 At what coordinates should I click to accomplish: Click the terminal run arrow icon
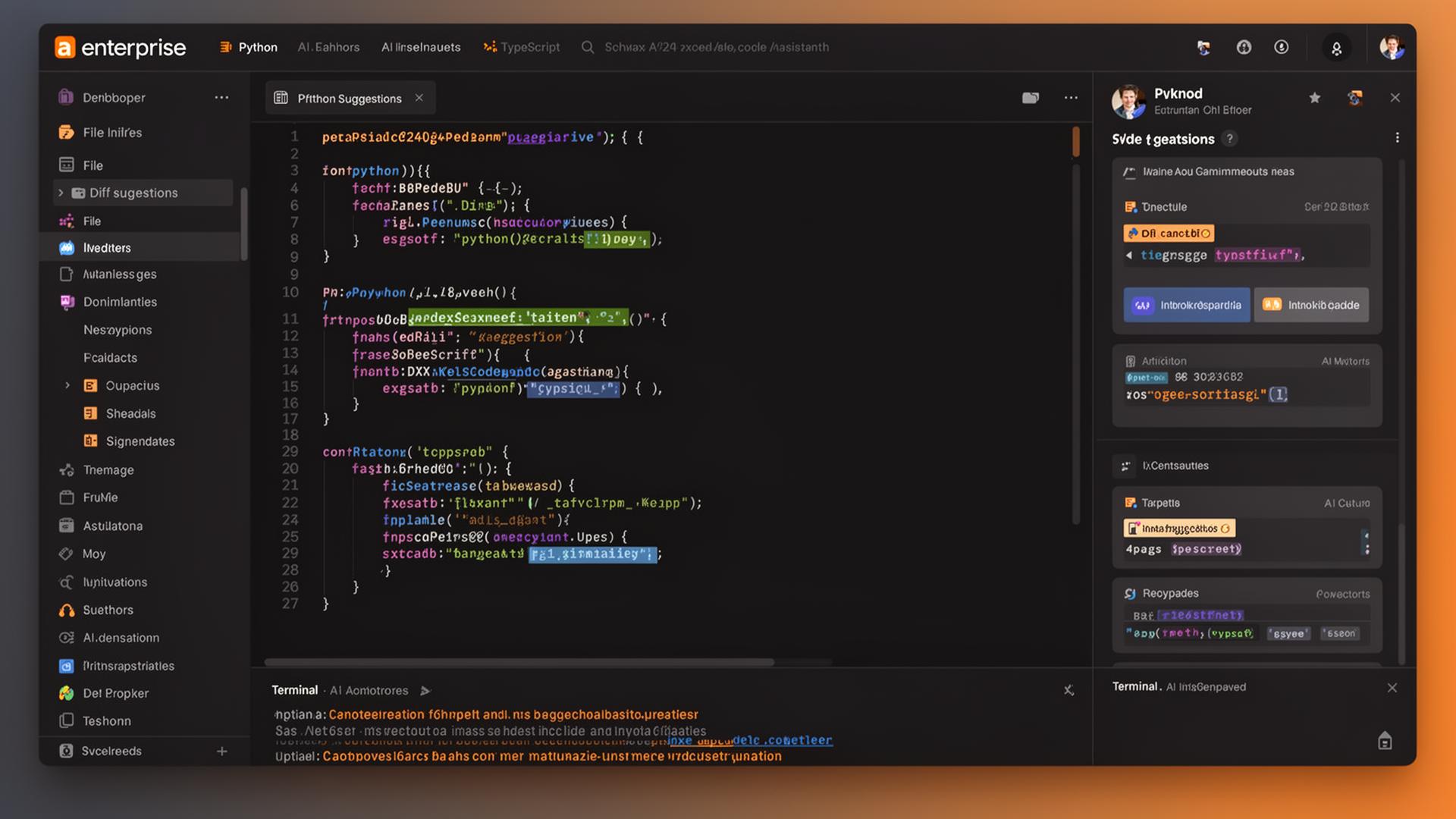click(x=425, y=691)
